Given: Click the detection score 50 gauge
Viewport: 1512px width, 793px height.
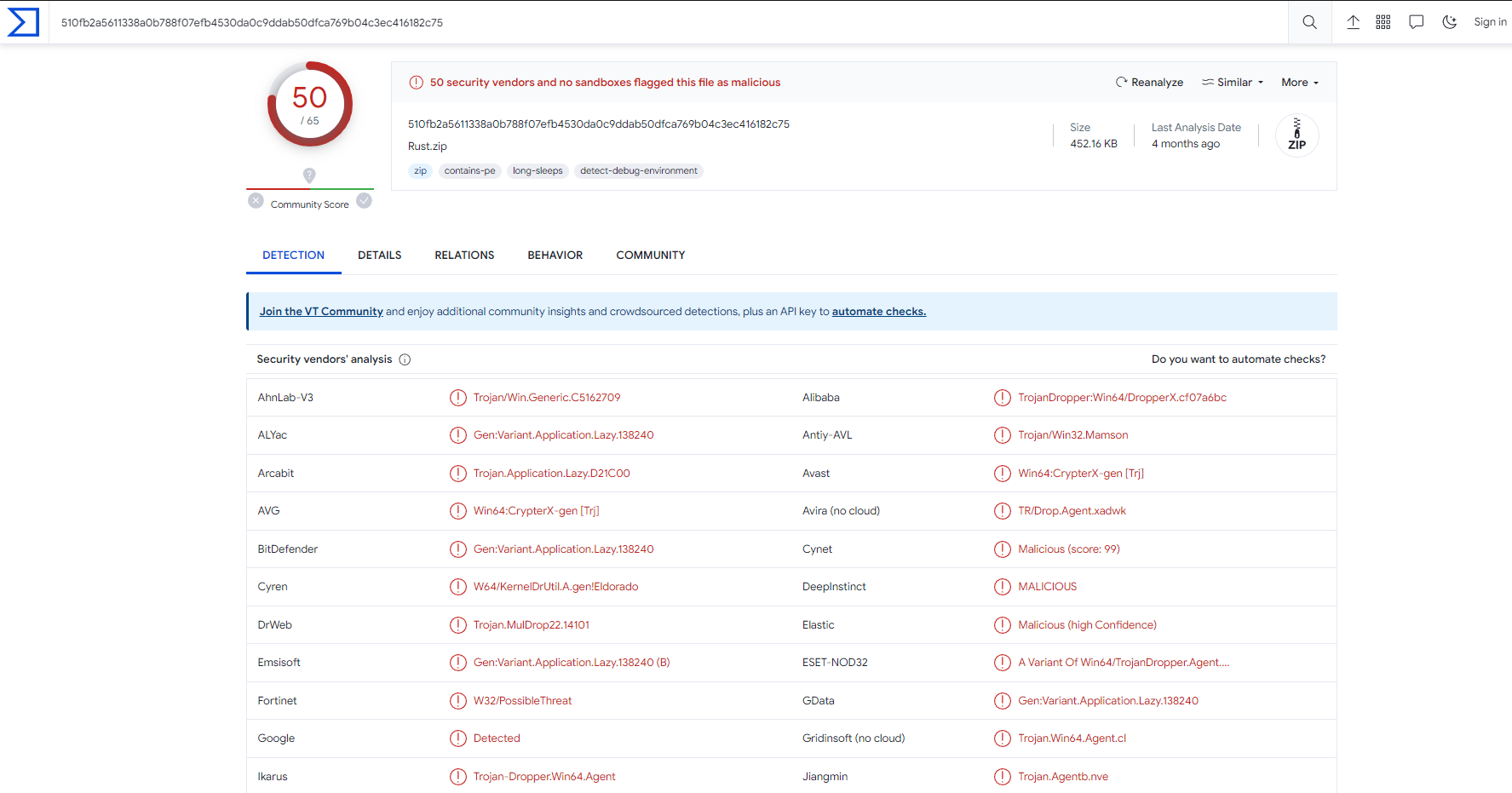Looking at the screenshot, I should [310, 104].
